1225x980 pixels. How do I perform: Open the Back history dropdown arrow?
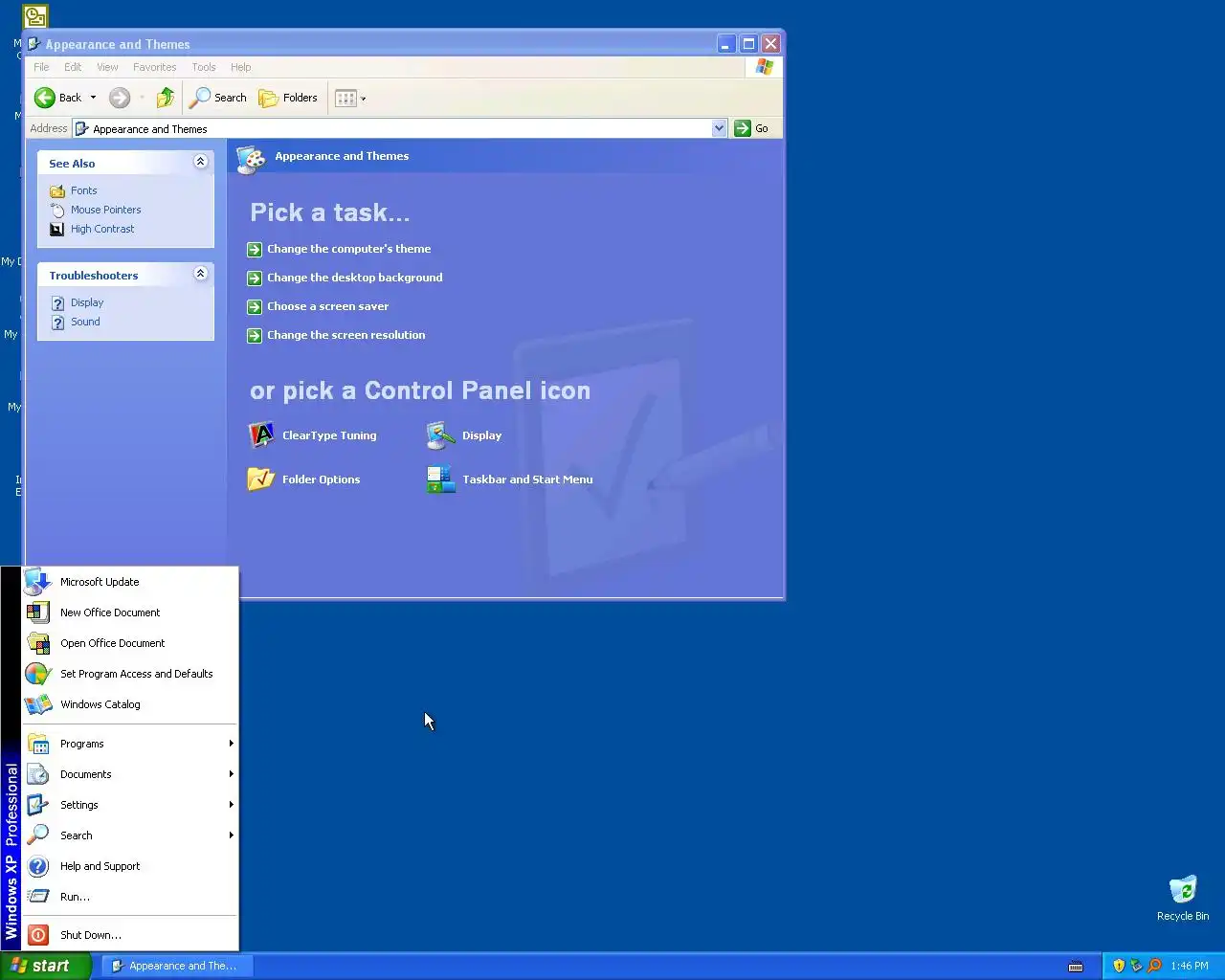tap(93, 98)
